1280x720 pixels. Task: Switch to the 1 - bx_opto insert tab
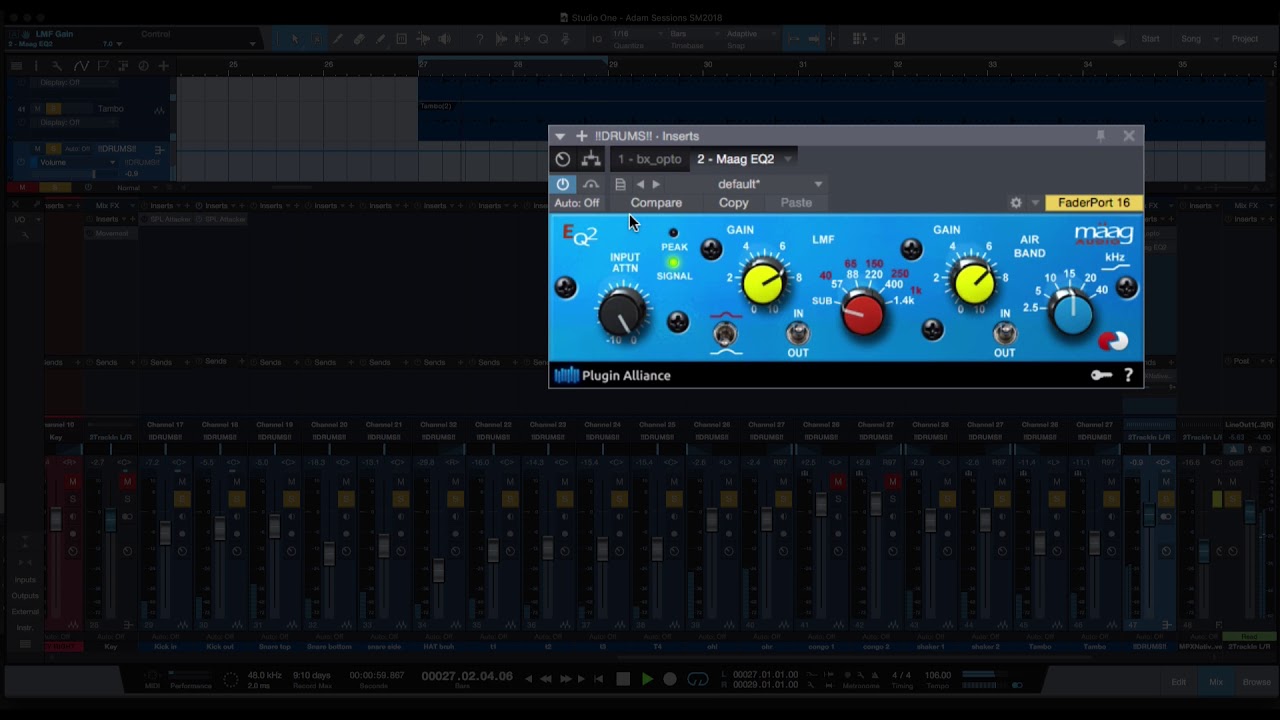(649, 159)
